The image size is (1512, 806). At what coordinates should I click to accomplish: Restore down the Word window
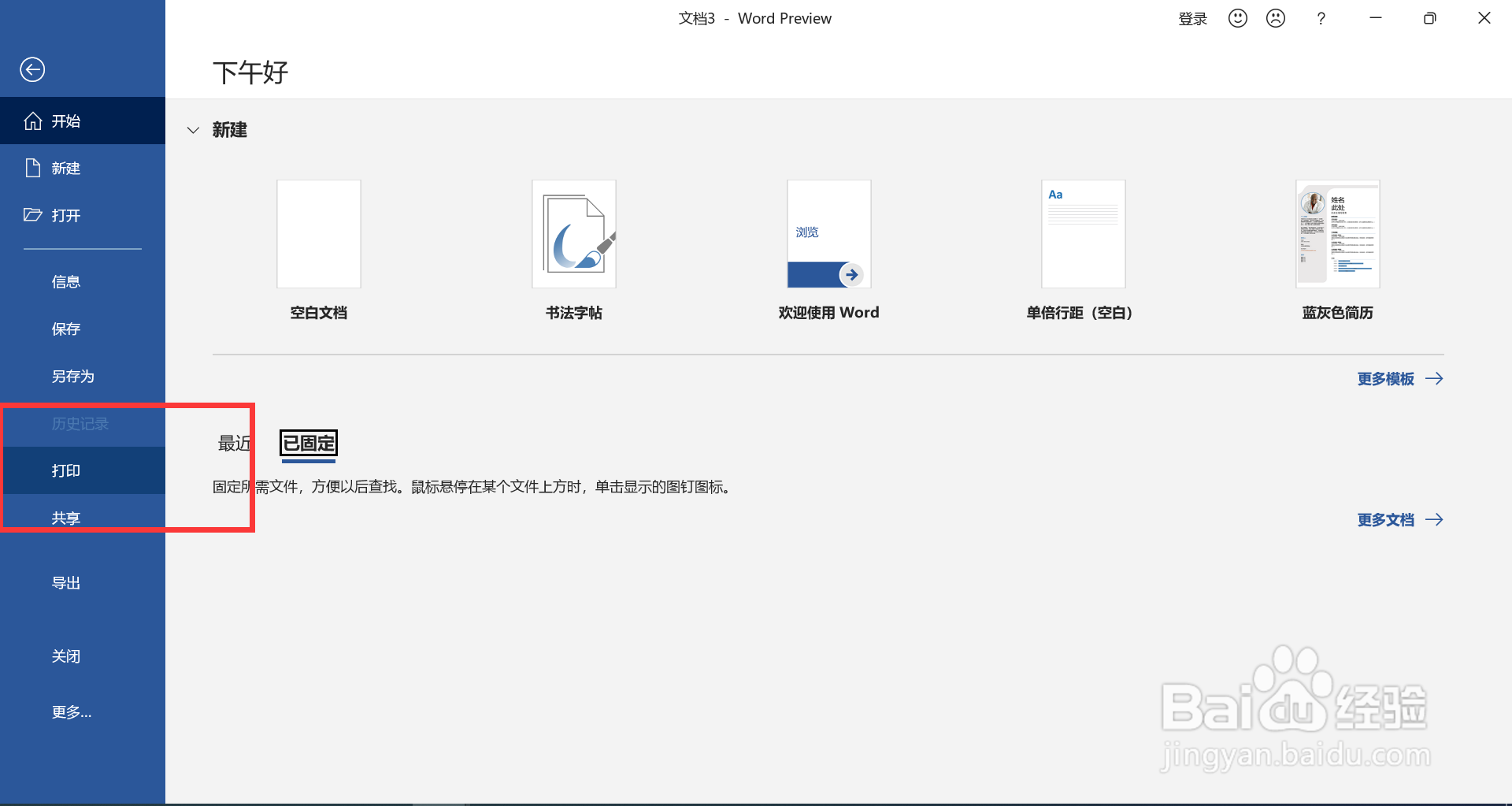(x=1430, y=18)
